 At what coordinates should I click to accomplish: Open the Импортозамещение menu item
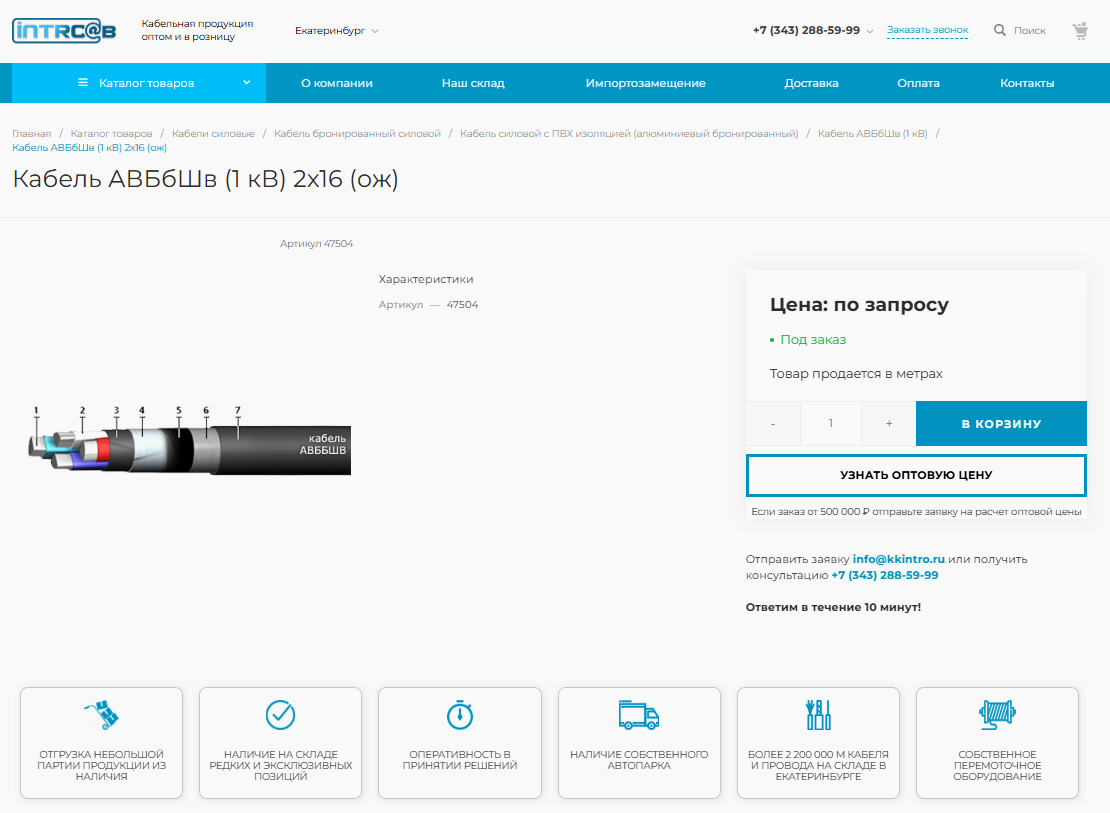tap(645, 83)
